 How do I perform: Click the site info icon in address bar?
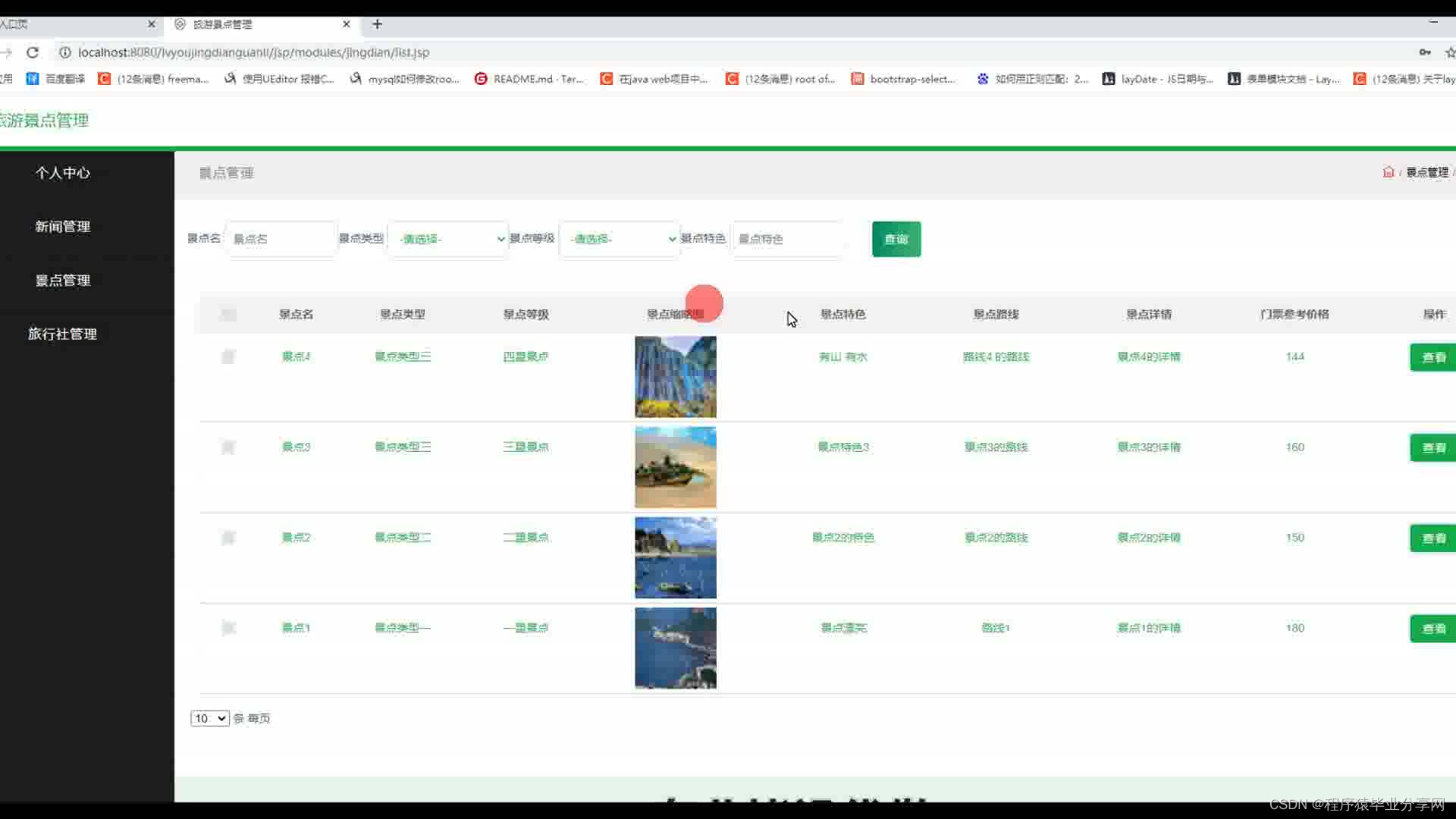click(65, 52)
